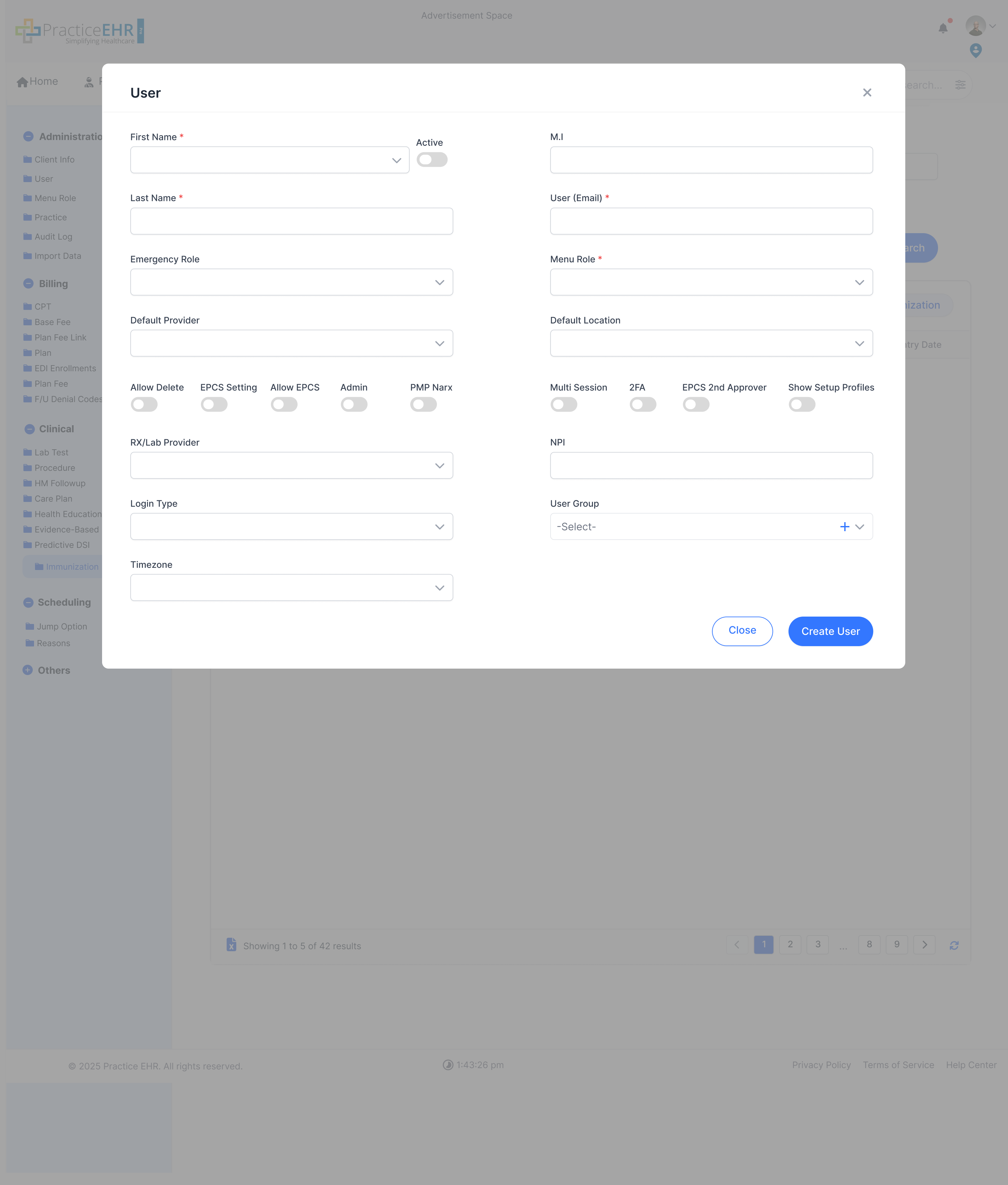The image size is (1008, 1185).
Task: Open the Privacy Policy link
Action: pos(821,1065)
